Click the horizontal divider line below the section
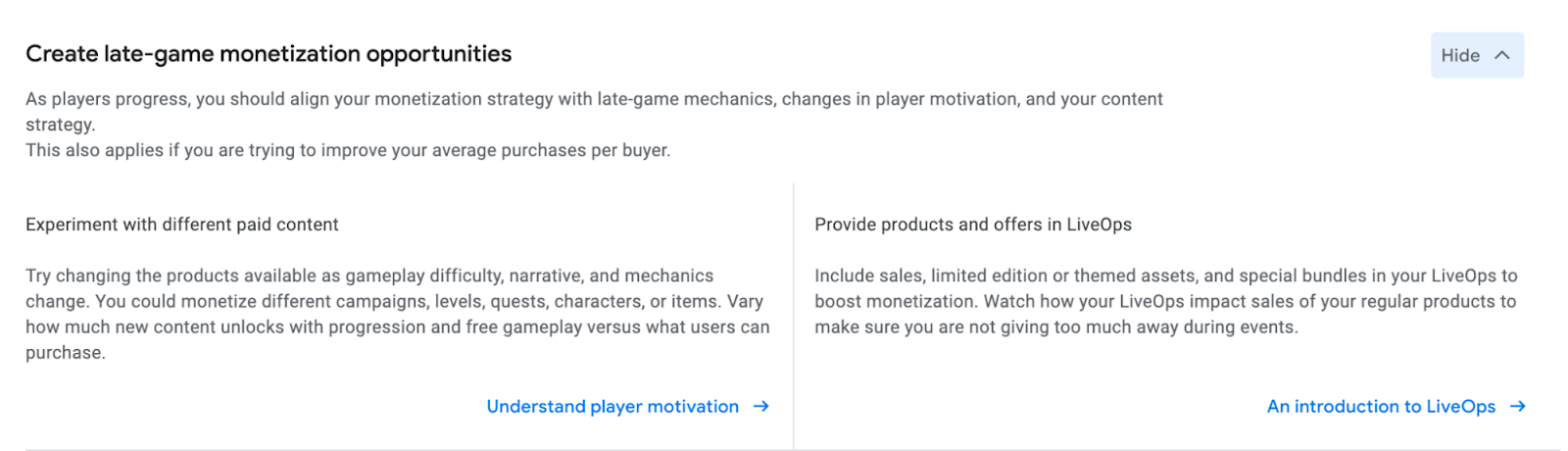Image resolution: width=1568 pixels, height=451 pixels. coord(784,450)
